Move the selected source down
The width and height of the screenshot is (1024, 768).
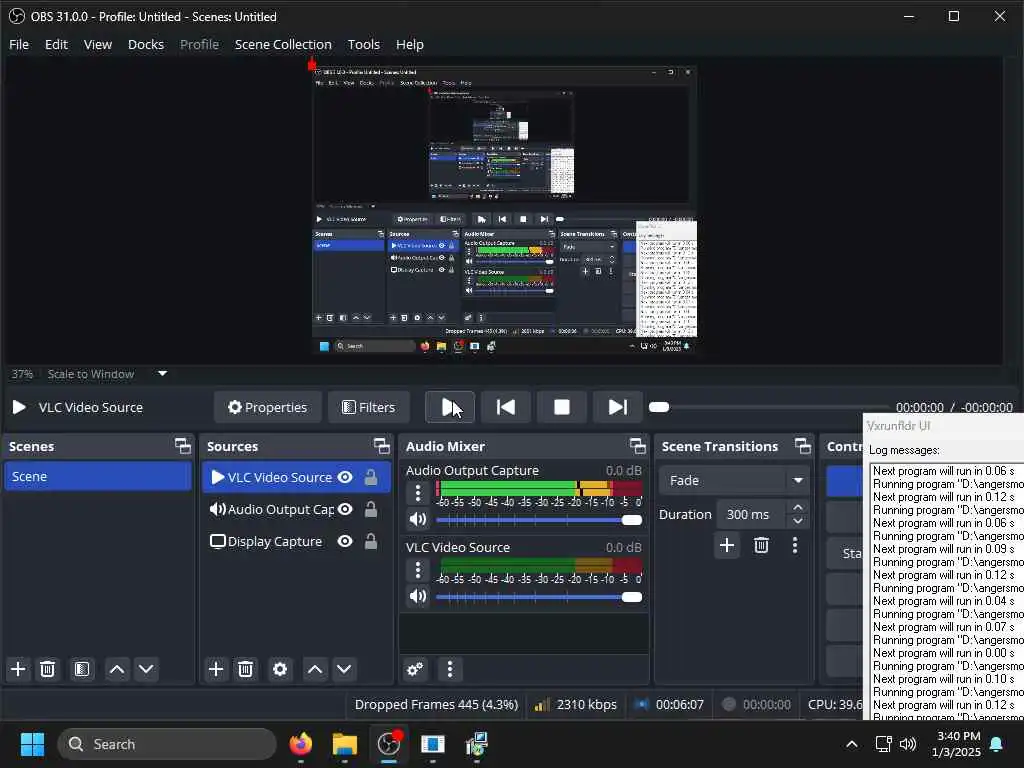pyautogui.click(x=344, y=669)
